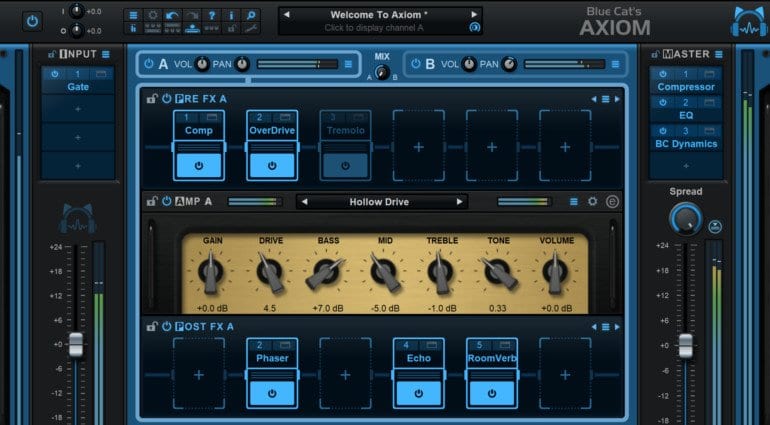Open the Gate effect slot
This screenshot has width=770, height=425.
coord(78,87)
